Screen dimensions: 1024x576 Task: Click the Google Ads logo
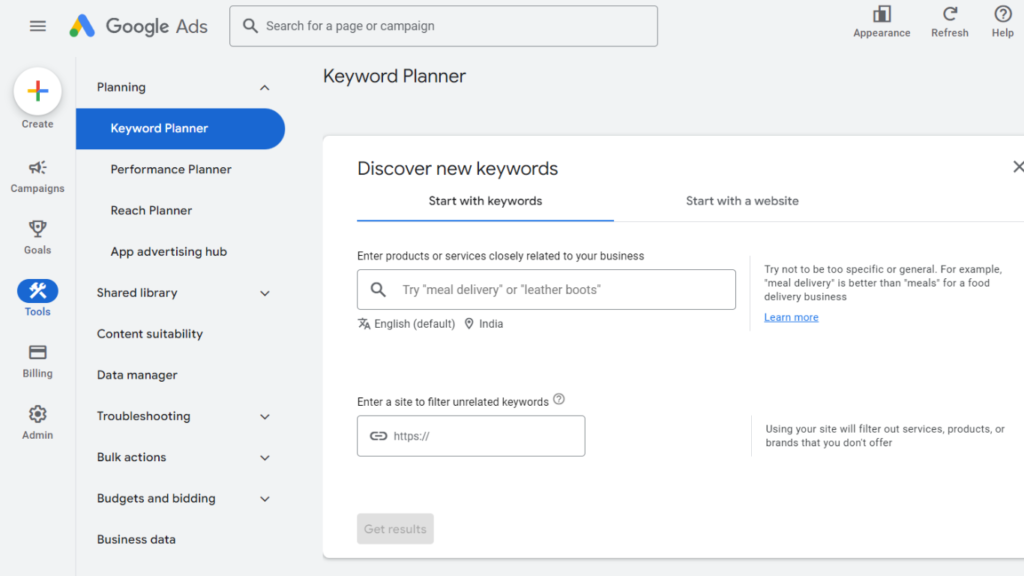(x=138, y=26)
